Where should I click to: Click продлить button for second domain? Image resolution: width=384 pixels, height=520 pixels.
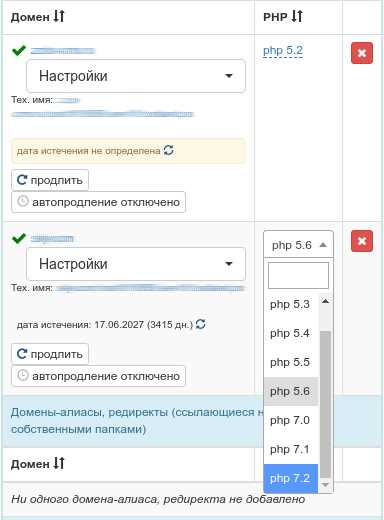click(x=50, y=354)
